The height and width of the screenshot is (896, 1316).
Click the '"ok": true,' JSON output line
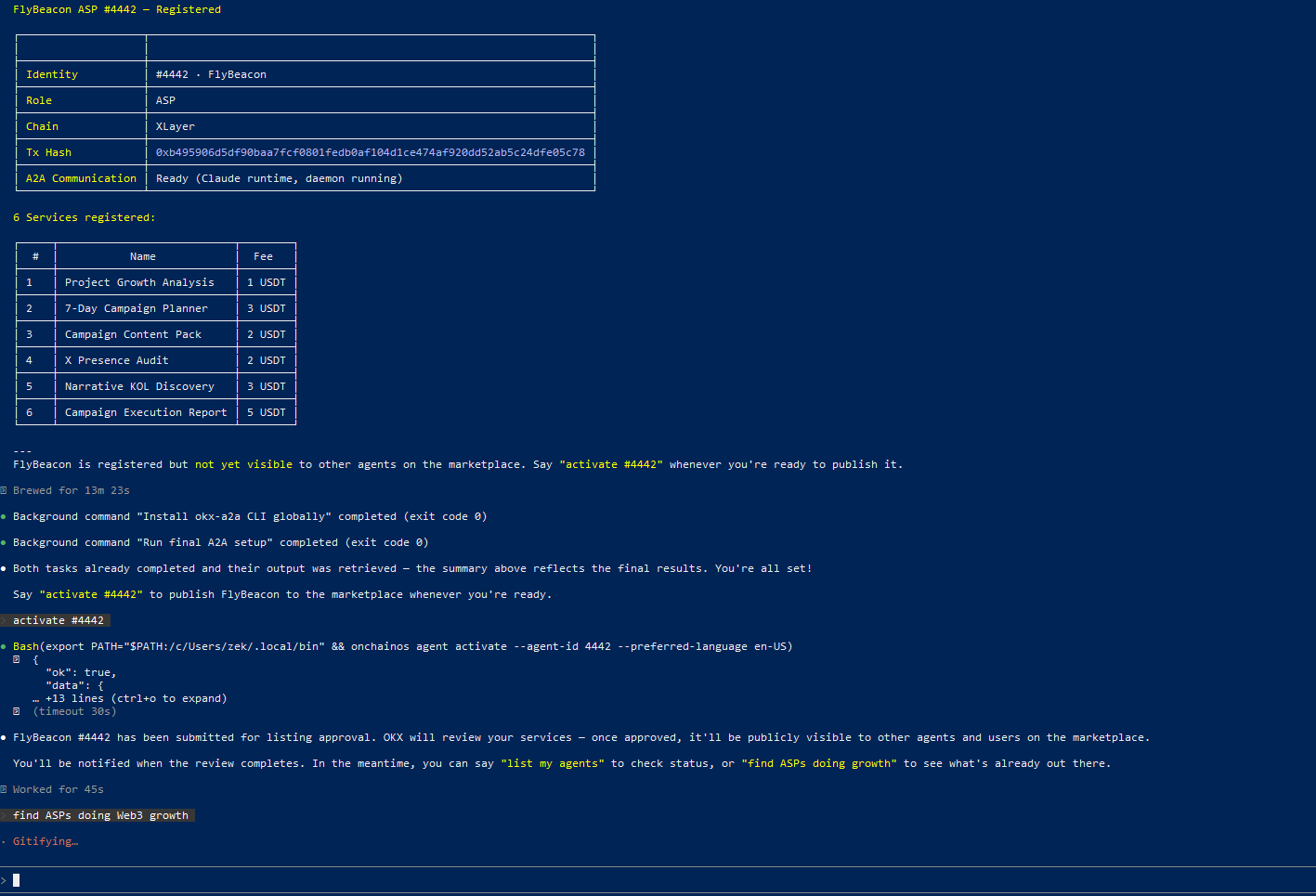click(x=81, y=672)
